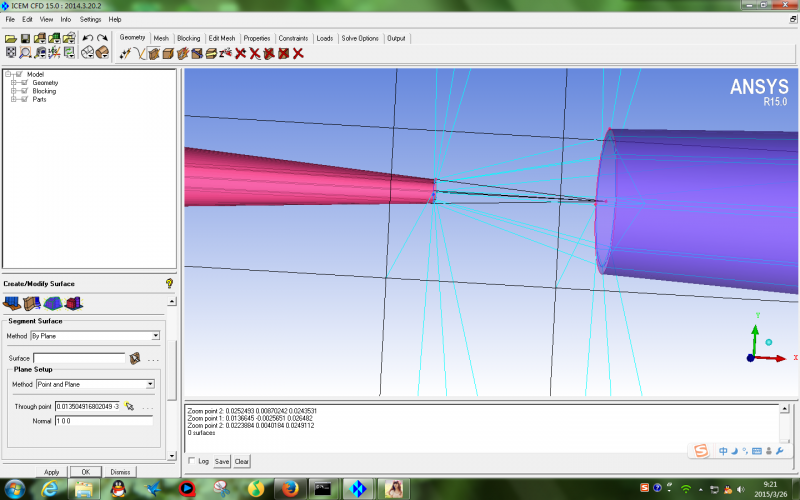Select the Create/Modify Curve tool
The width and height of the screenshot is (800, 500).
click(140, 53)
